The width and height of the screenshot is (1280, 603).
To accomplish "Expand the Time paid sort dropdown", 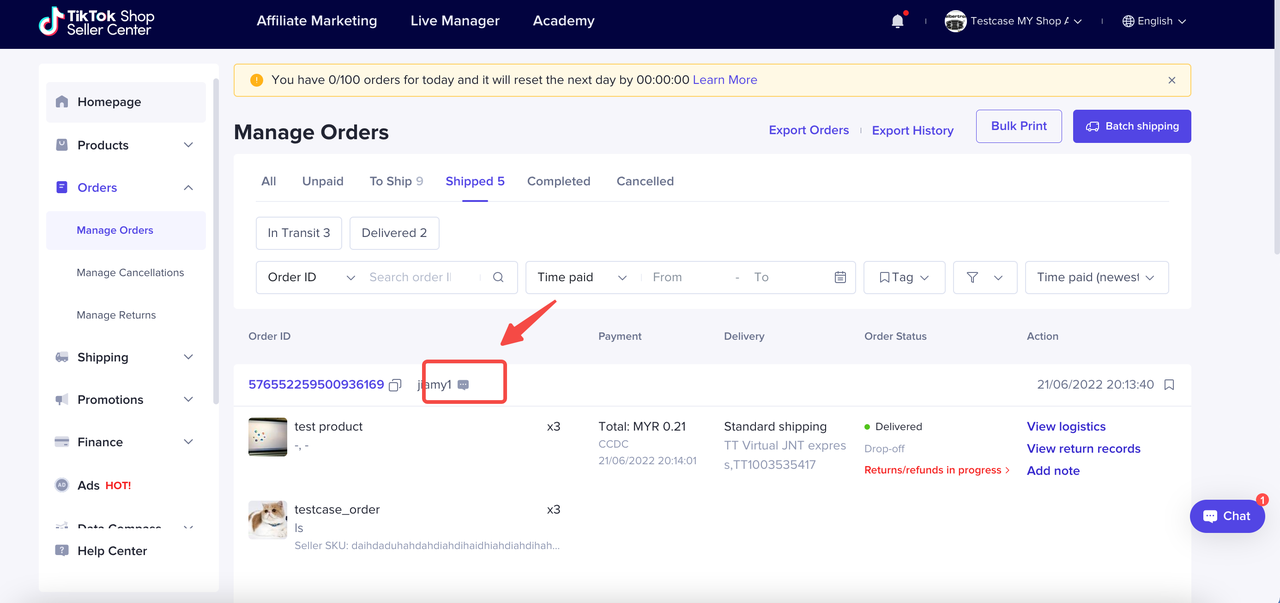I will tap(1096, 277).
